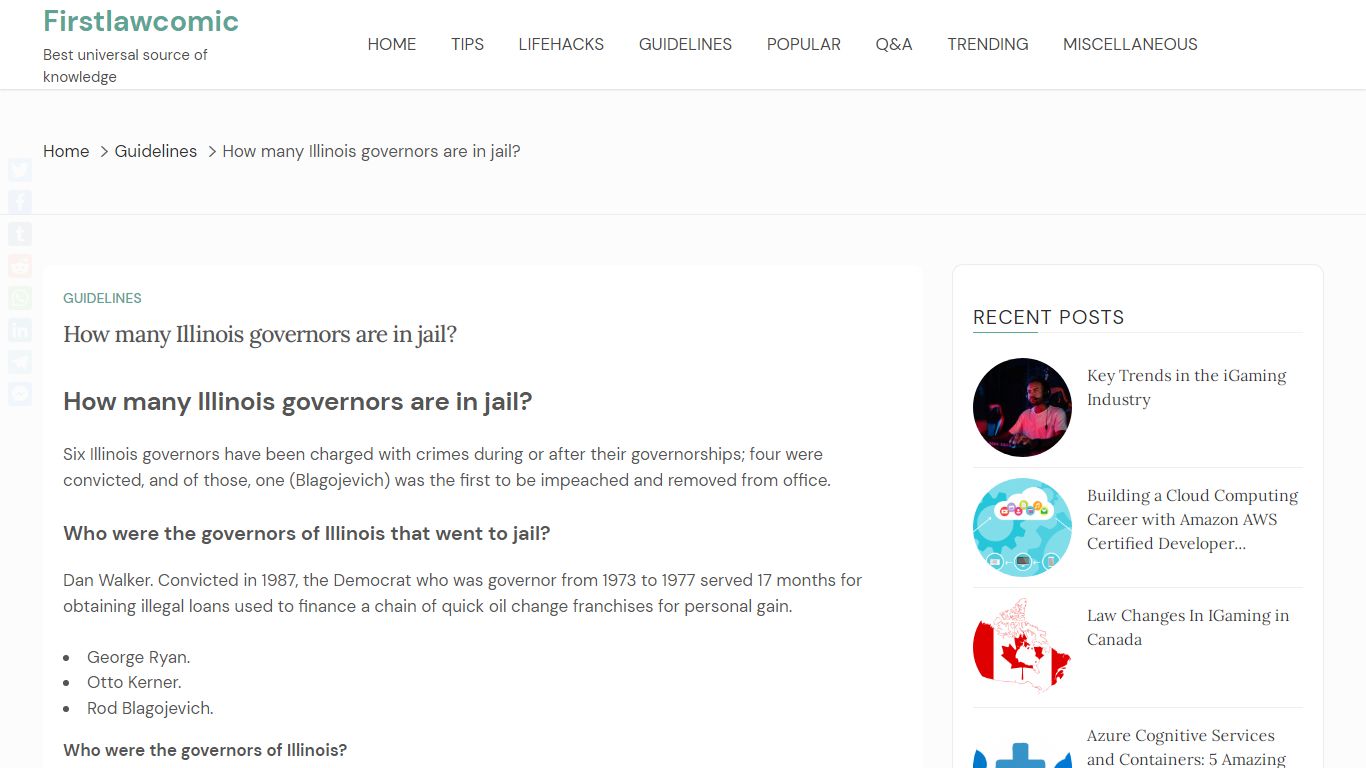Click the 'Rod Blagojevich.' list item
Screen dimensions: 1366x768
pos(150,708)
